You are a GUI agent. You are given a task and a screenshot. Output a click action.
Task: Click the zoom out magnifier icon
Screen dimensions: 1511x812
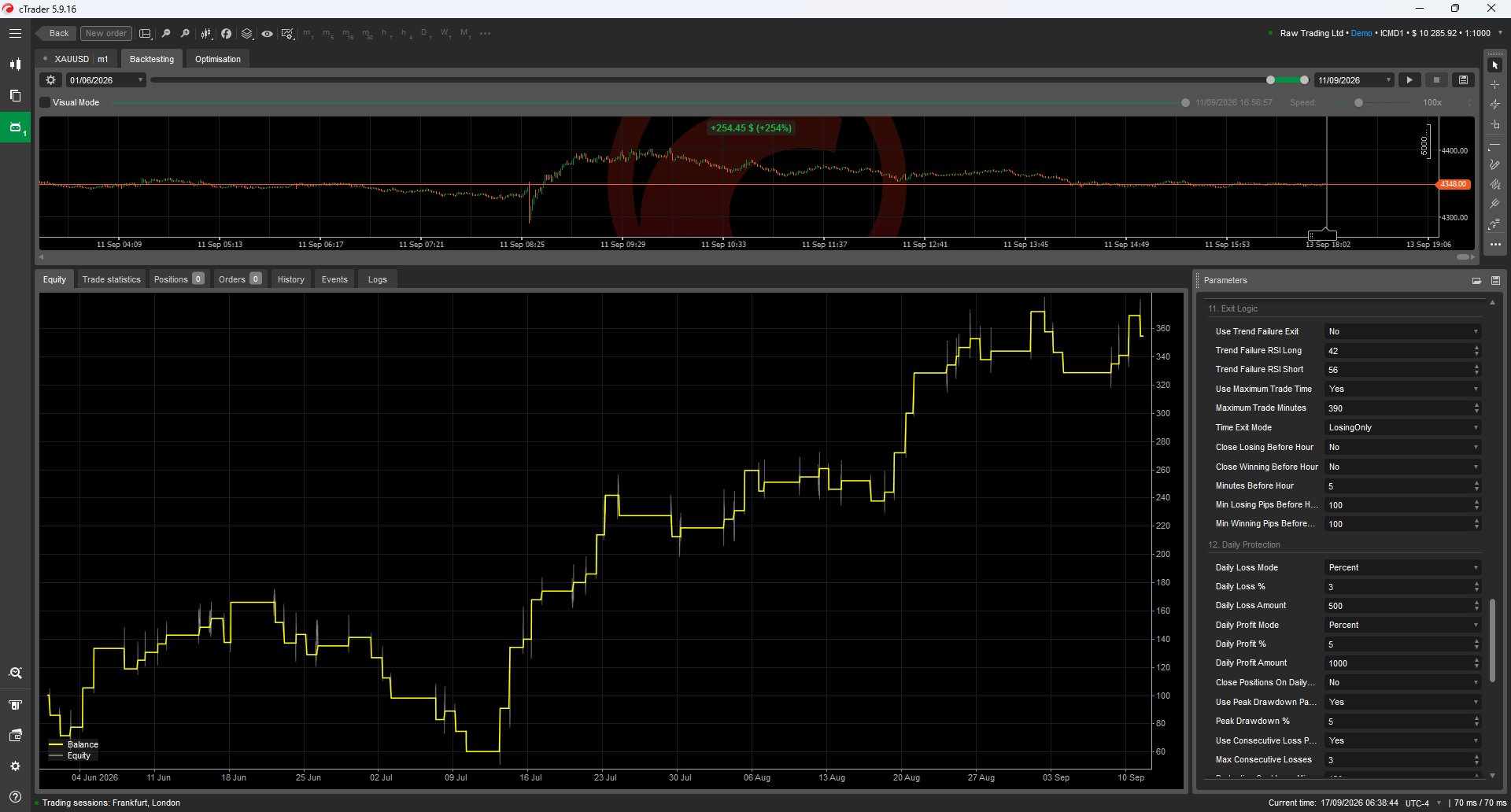click(x=166, y=34)
